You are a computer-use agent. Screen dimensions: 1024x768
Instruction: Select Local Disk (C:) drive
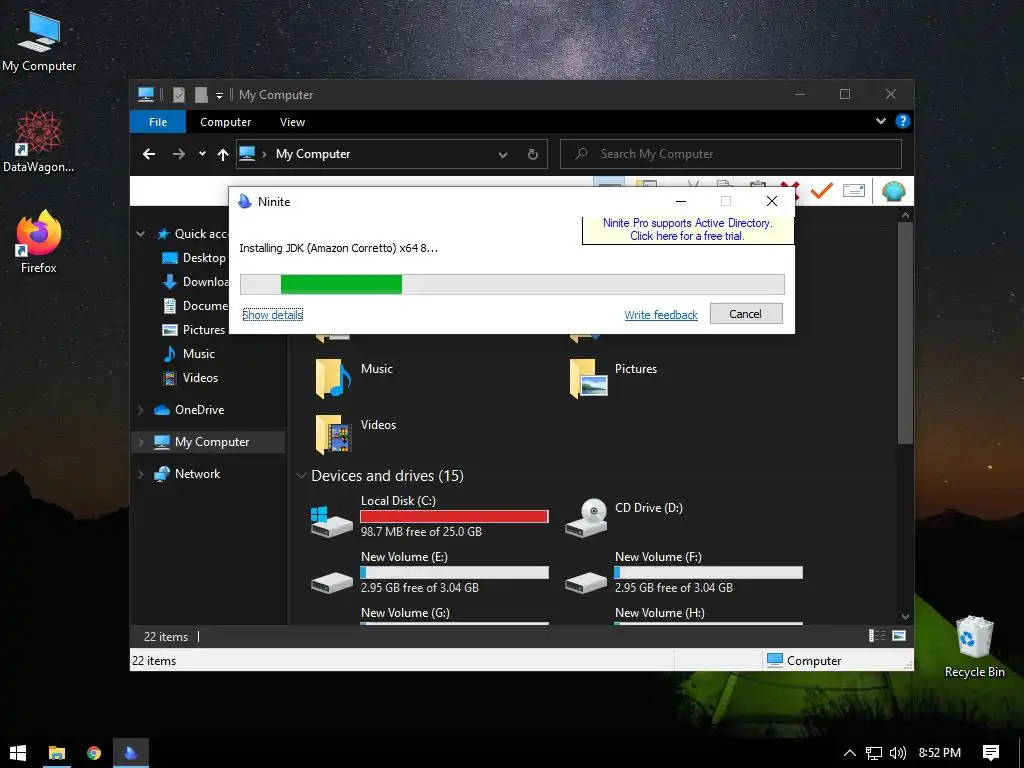coord(430,516)
